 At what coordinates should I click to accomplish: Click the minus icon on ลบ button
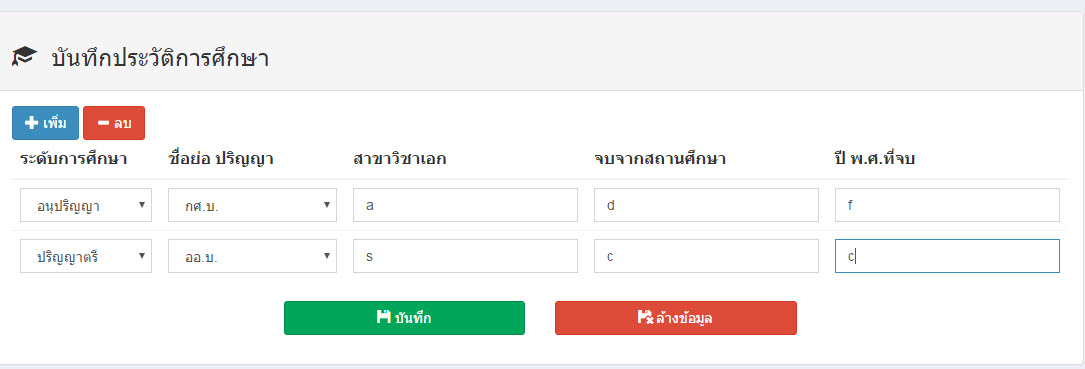point(104,123)
